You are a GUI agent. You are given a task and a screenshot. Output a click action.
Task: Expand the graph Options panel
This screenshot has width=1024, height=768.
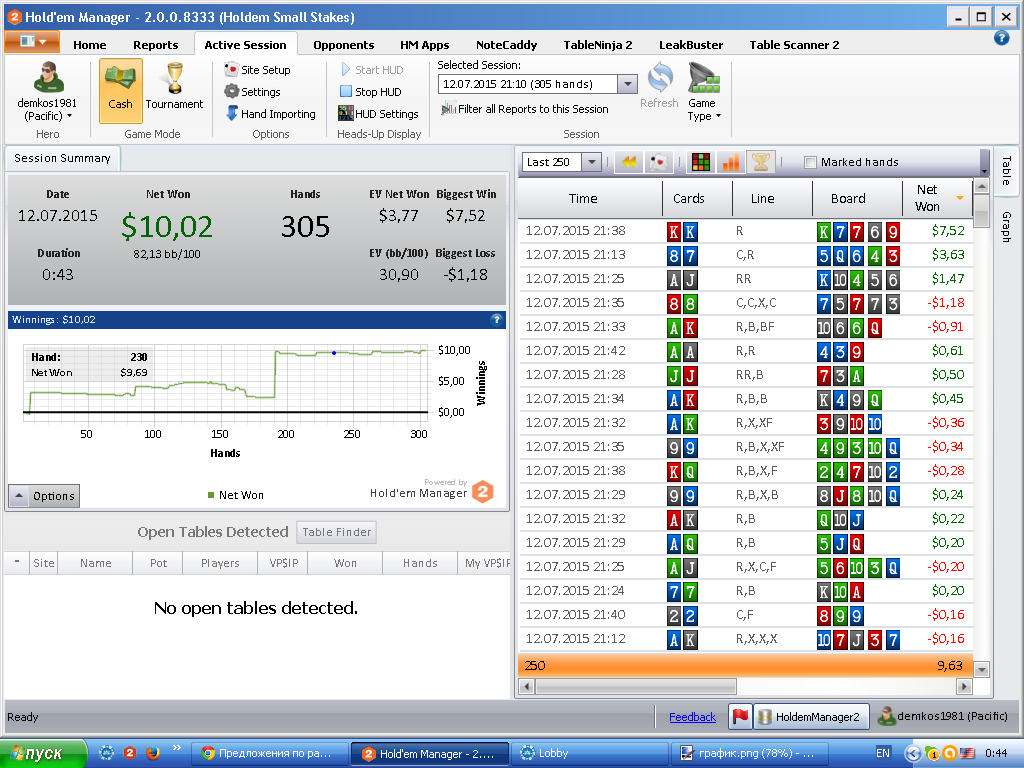coord(44,496)
